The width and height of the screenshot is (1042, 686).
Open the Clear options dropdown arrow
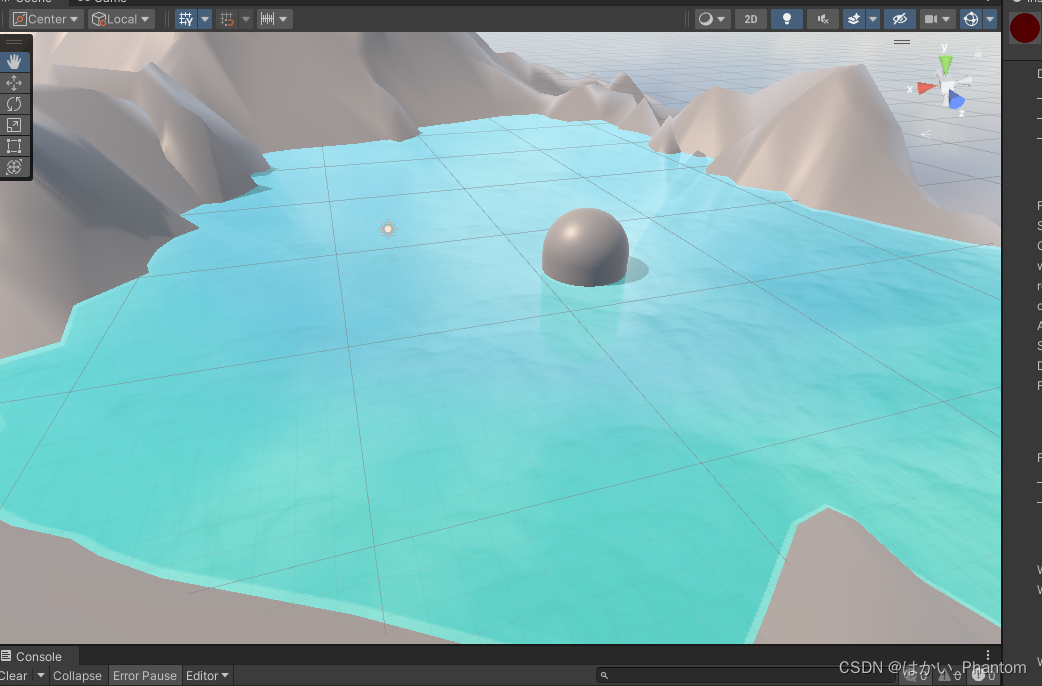pos(41,675)
